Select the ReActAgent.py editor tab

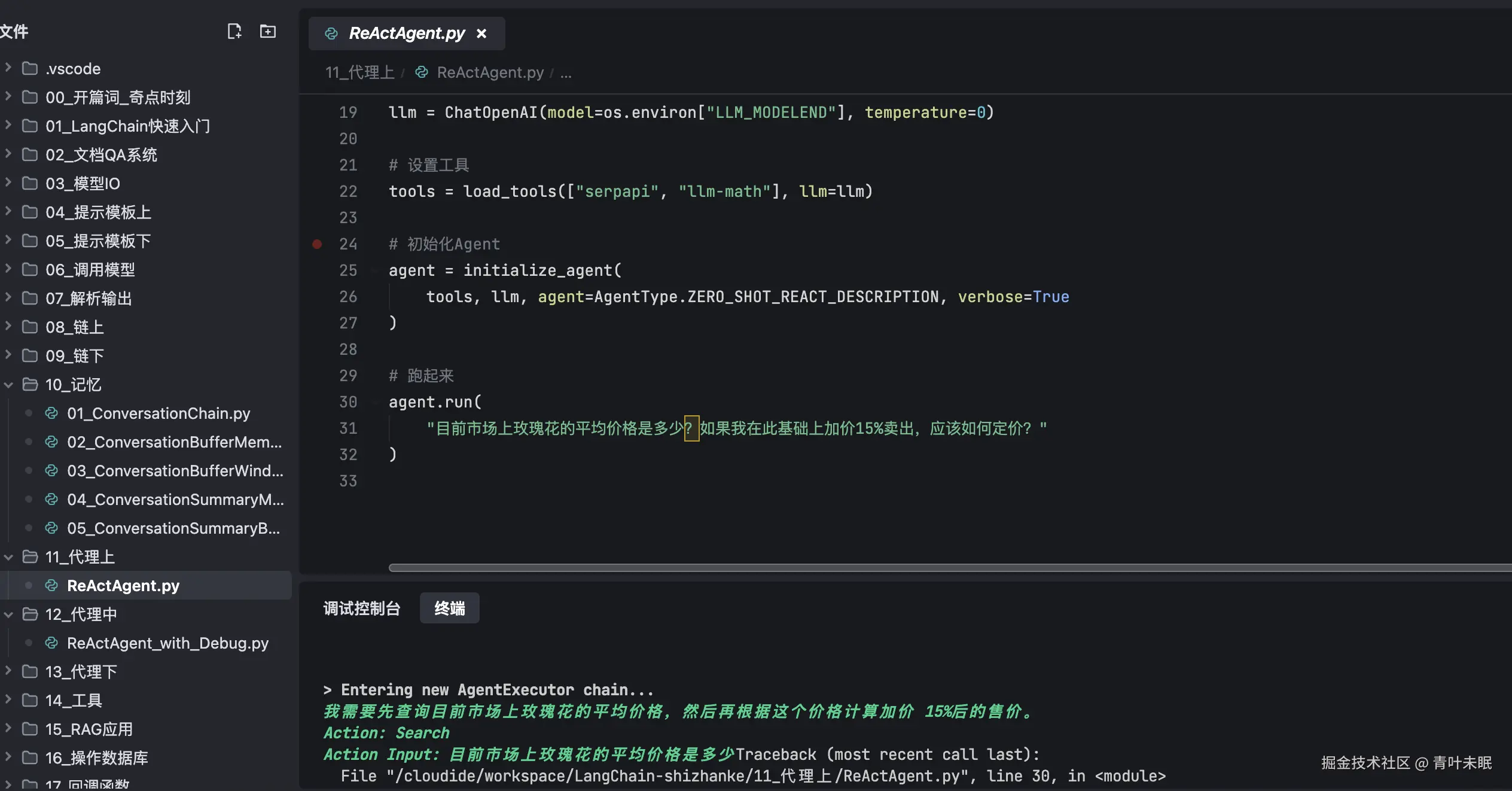406,33
